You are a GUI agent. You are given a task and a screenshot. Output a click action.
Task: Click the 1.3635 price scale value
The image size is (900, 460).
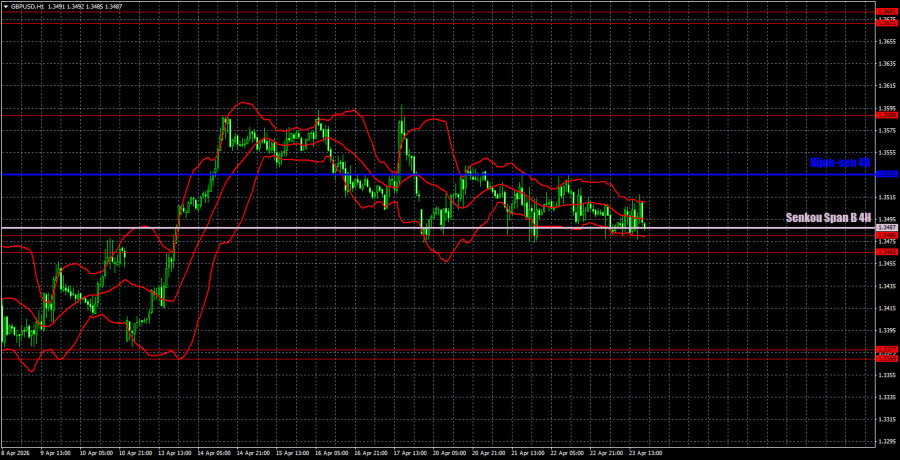point(887,64)
